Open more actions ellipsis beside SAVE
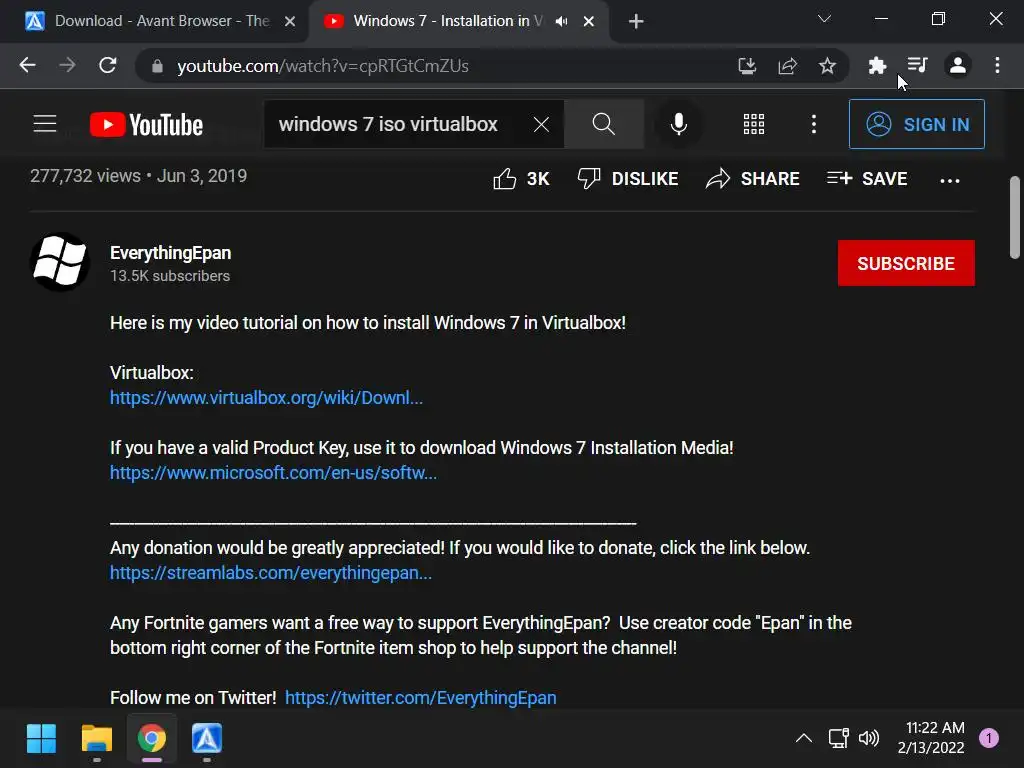This screenshot has height=768, width=1024. (950, 180)
